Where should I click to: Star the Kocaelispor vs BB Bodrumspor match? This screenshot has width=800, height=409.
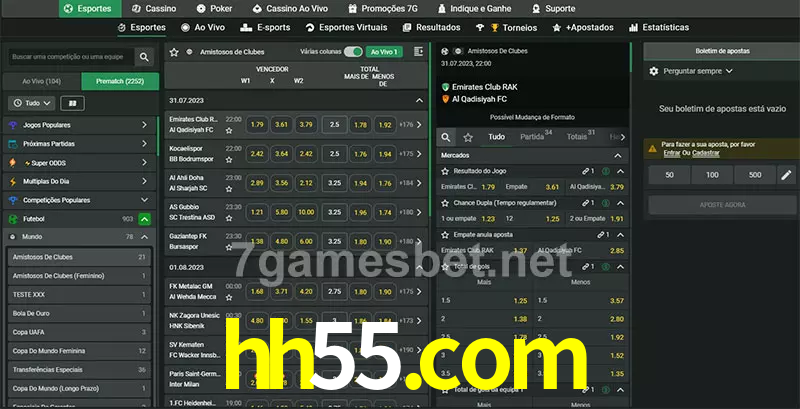coord(229,160)
